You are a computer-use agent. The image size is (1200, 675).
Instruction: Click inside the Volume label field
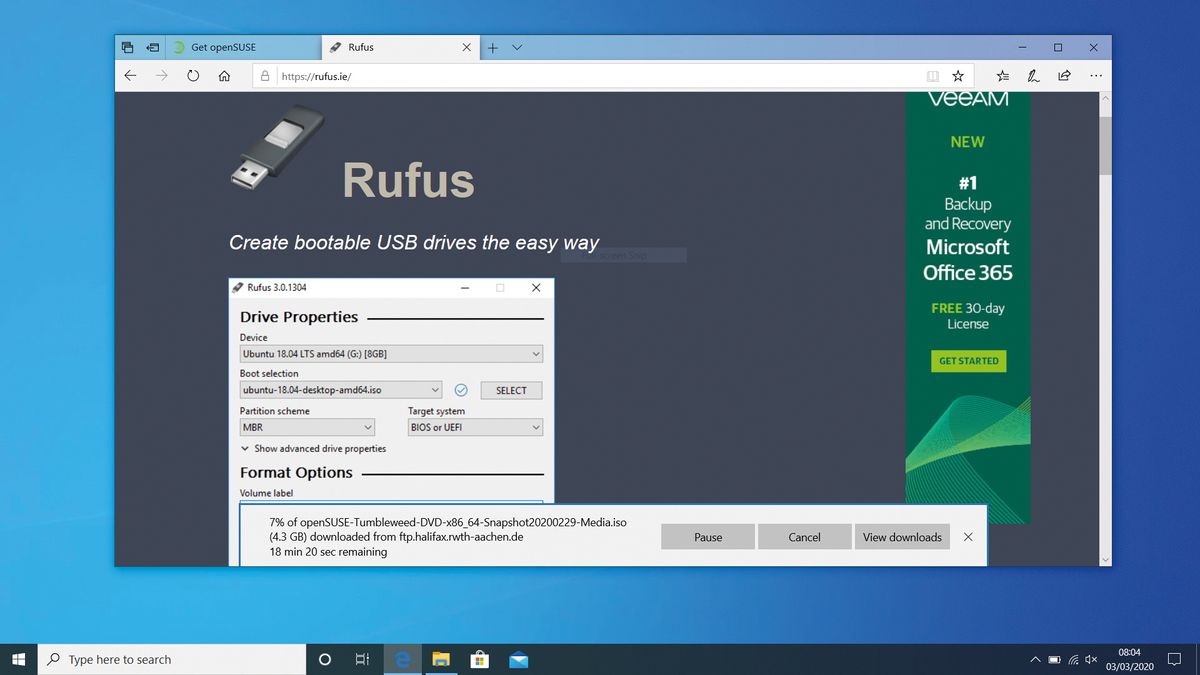pos(390,510)
